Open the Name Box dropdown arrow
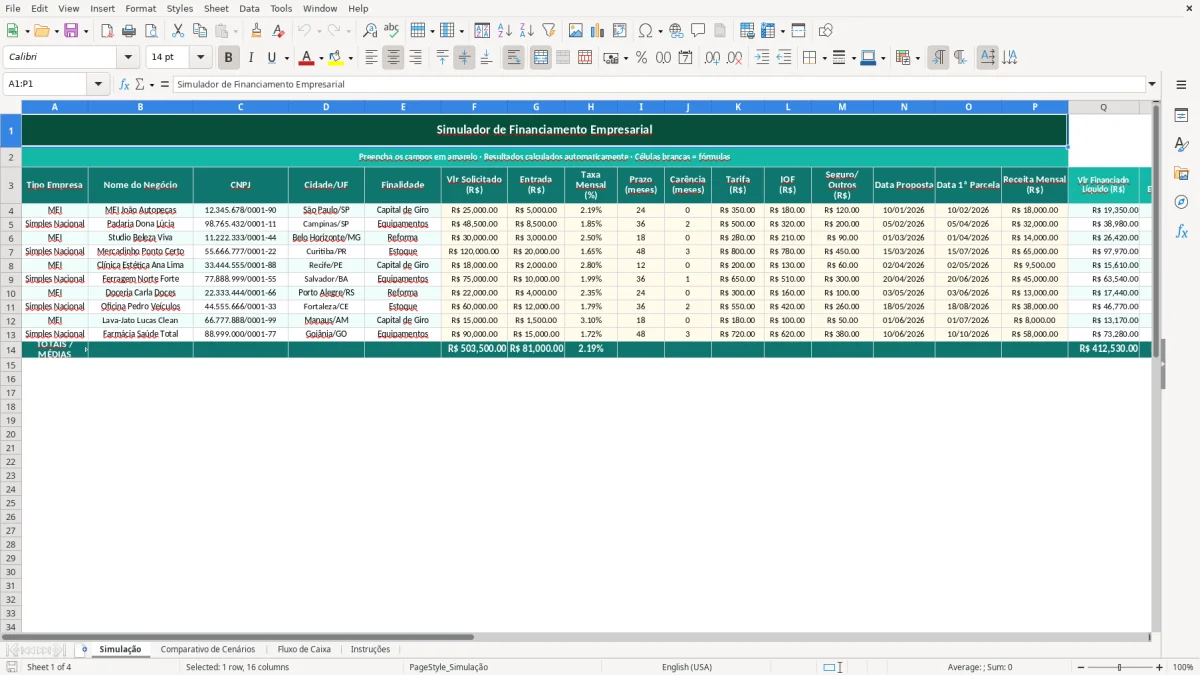 pos(99,84)
